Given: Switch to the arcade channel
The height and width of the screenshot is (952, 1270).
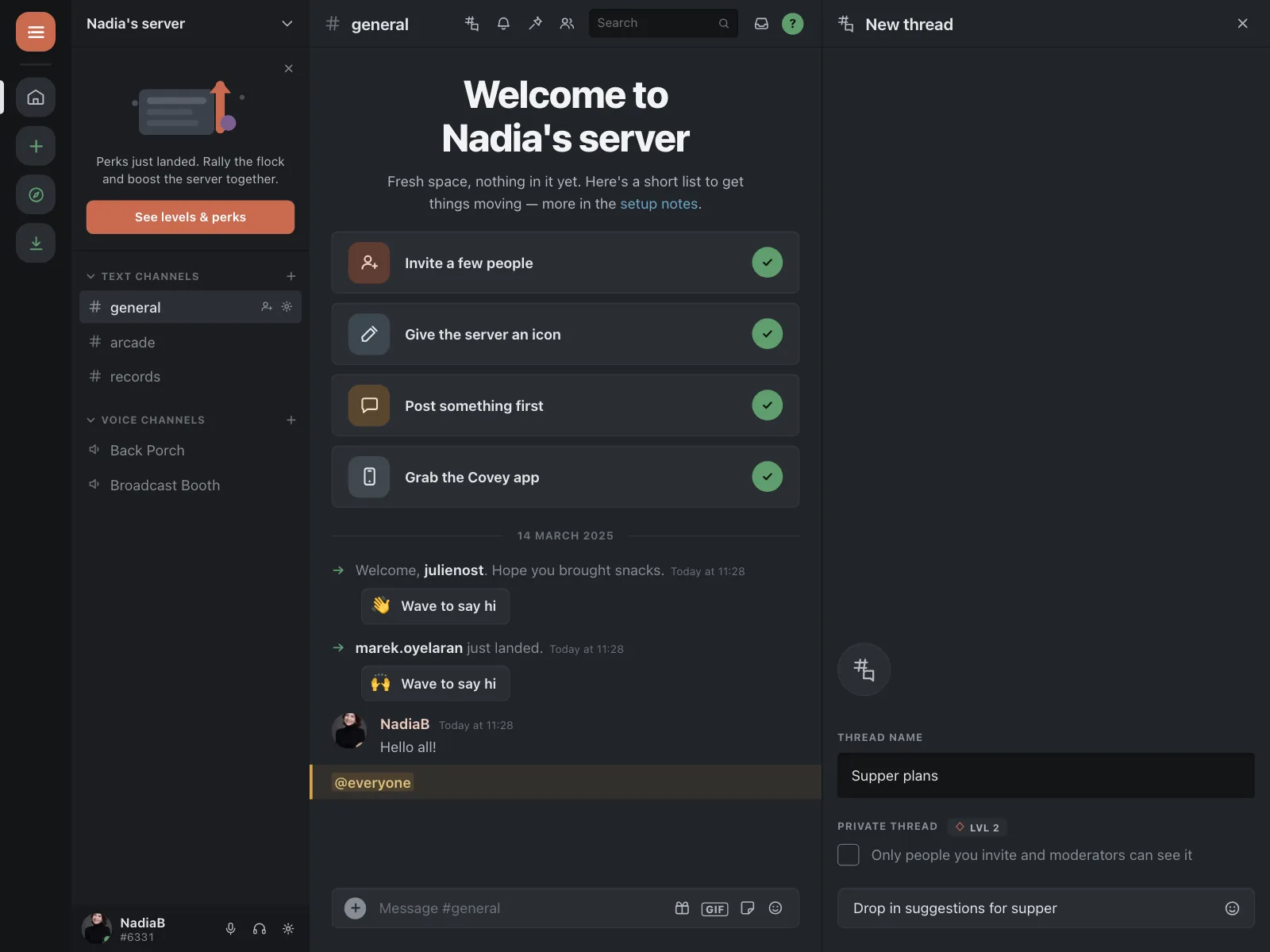Looking at the screenshot, I should [190, 342].
